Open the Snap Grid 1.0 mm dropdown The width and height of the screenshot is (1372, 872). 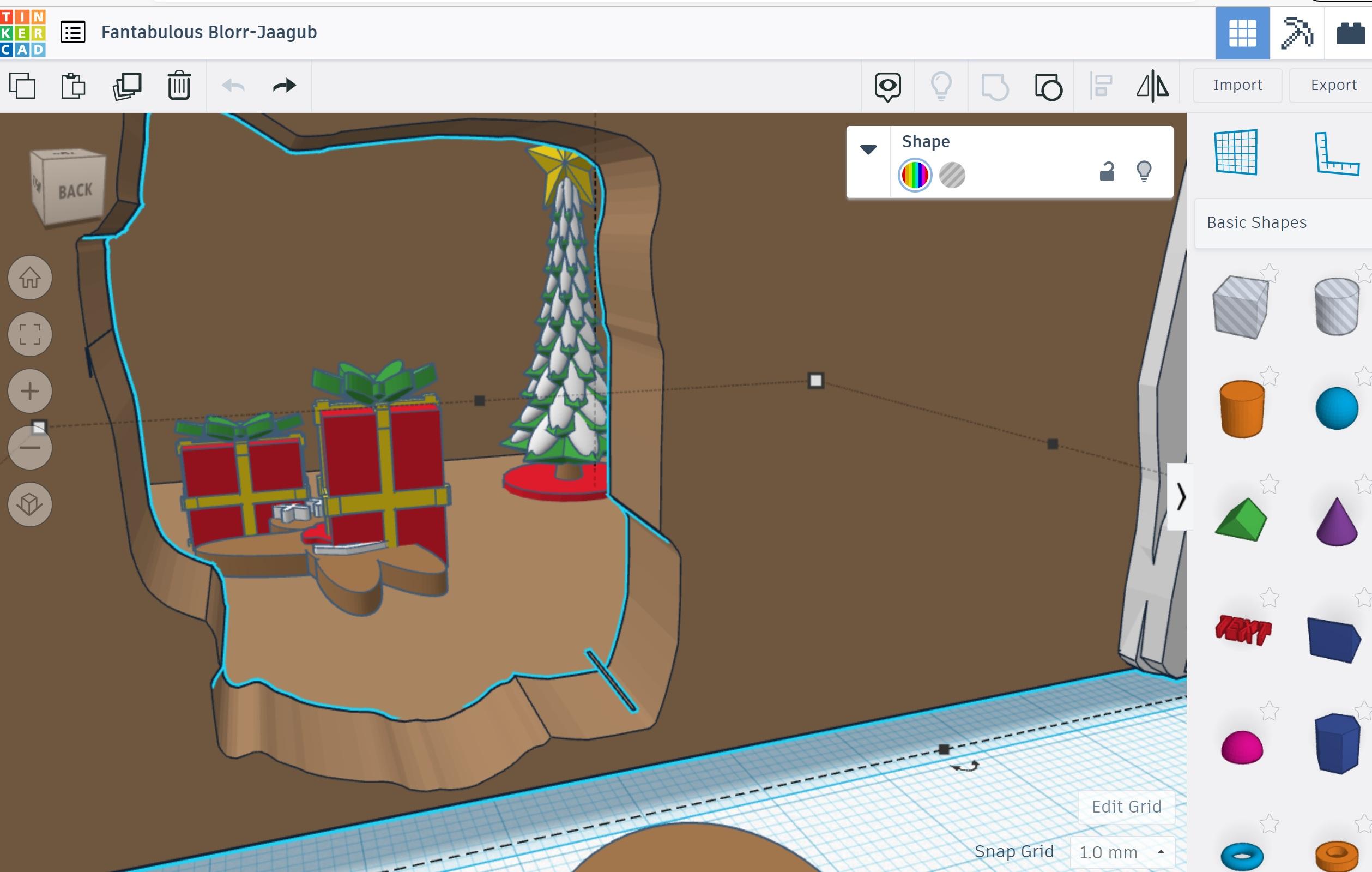[1122, 852]
